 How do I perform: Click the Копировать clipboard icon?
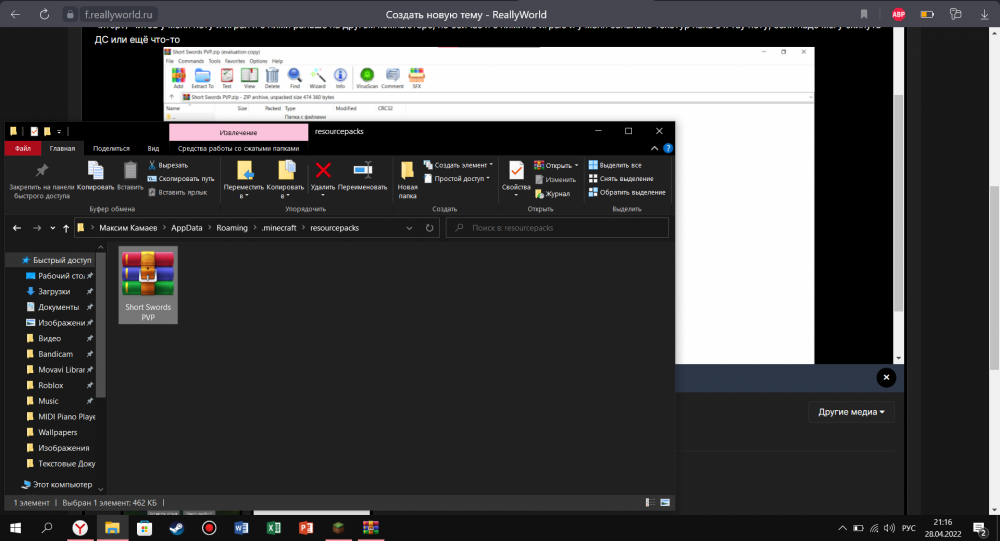tap(96, 170)
